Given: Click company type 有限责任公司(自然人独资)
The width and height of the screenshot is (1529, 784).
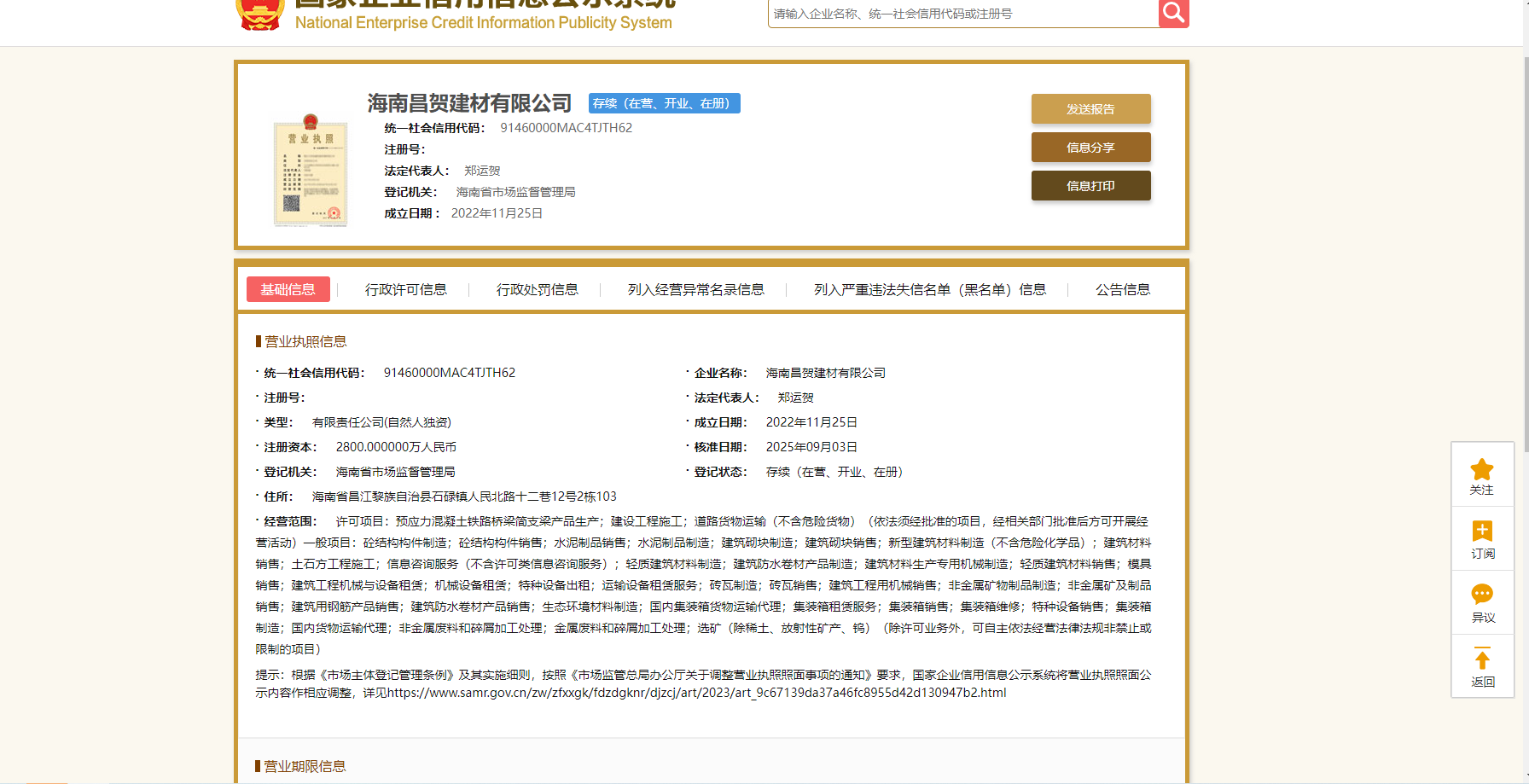Looking at the screenshot, I should [x=381, y=422].
